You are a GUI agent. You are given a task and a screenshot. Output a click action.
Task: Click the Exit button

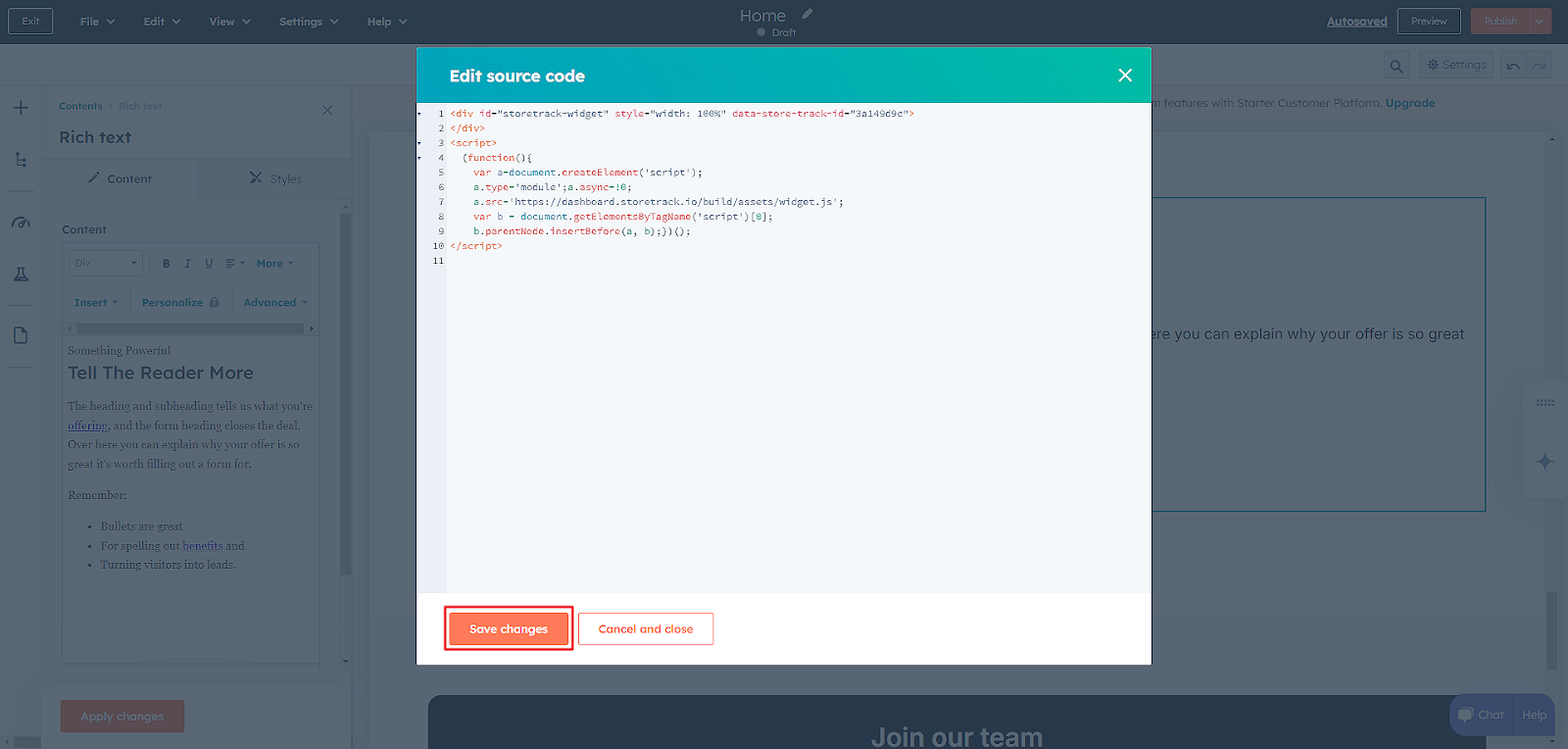click(x=30, y=22)
